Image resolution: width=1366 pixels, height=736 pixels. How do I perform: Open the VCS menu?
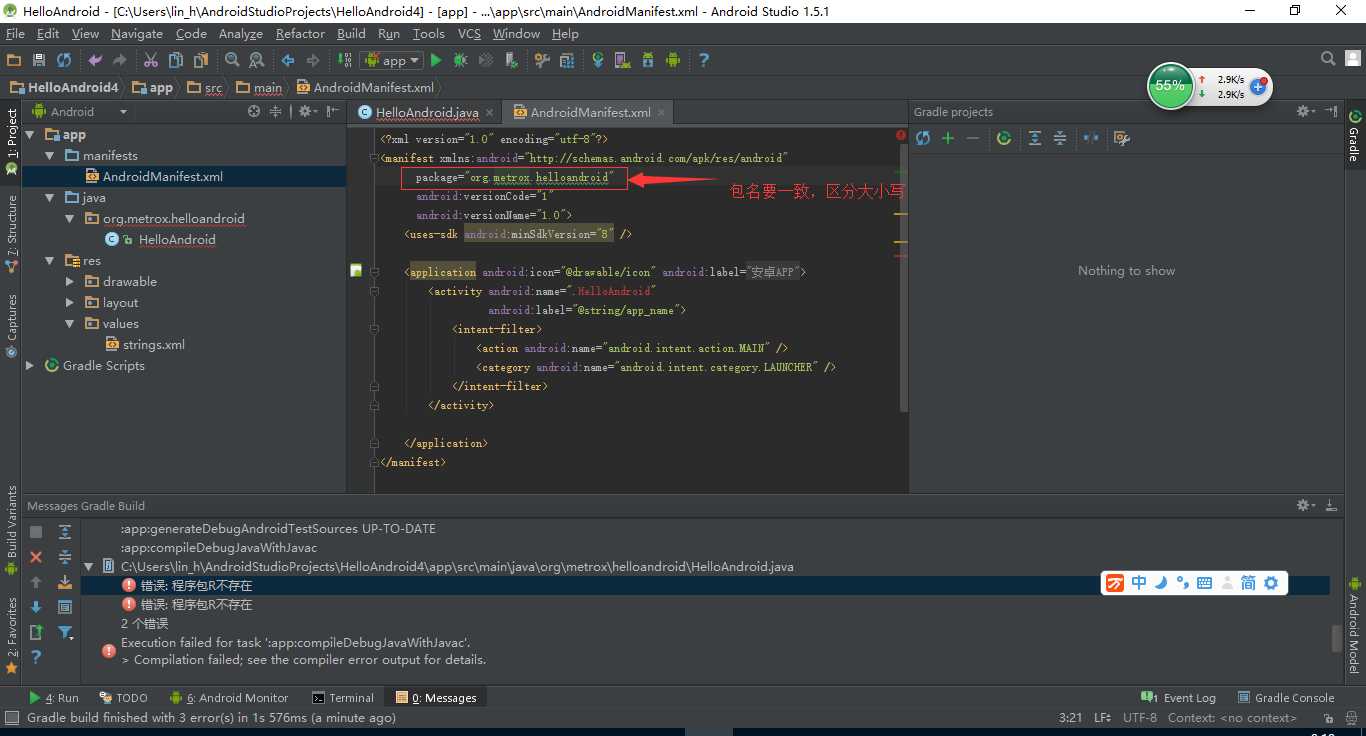[469, 34]
